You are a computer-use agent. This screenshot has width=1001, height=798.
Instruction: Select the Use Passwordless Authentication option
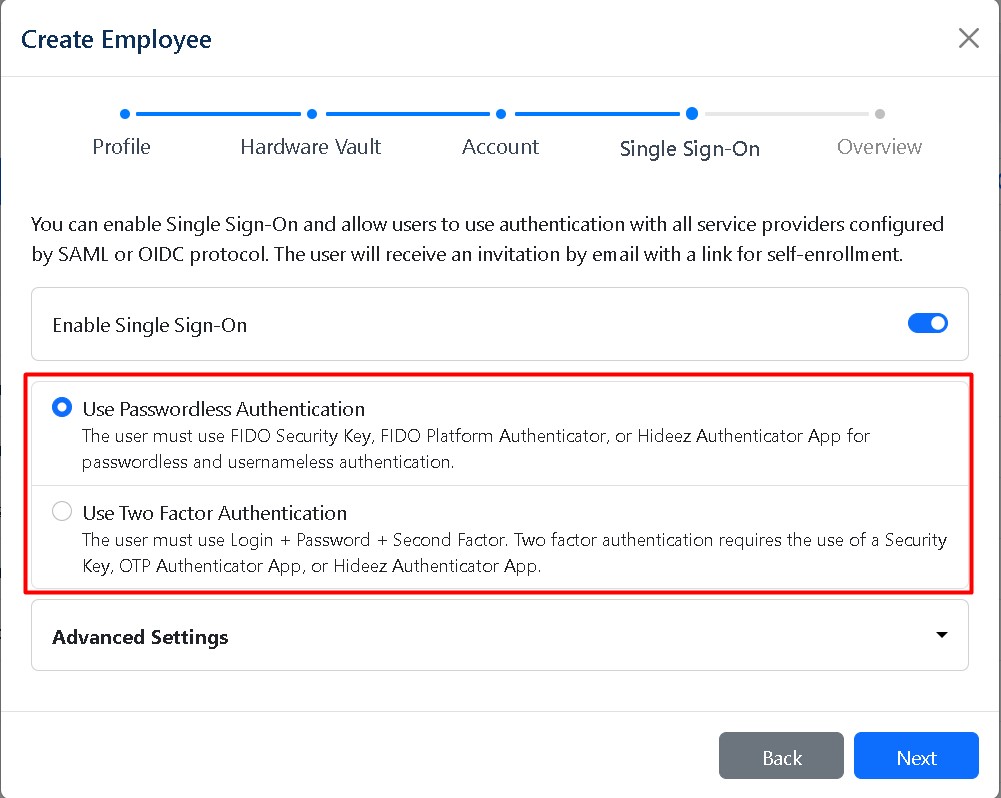click(x=62, y=408)
